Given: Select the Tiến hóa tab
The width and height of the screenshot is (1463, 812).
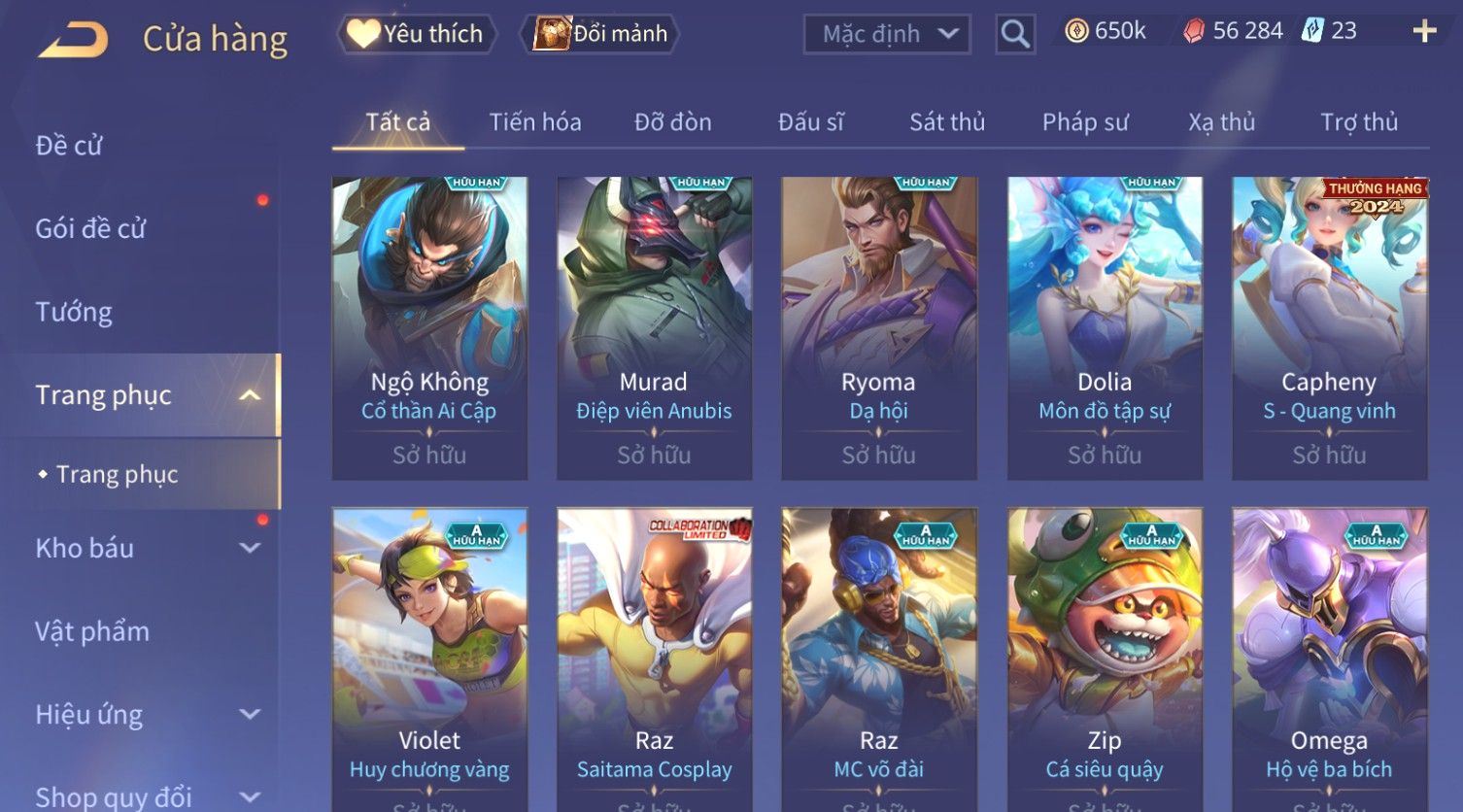Looking at the screenshot, I should coord(535,122).
